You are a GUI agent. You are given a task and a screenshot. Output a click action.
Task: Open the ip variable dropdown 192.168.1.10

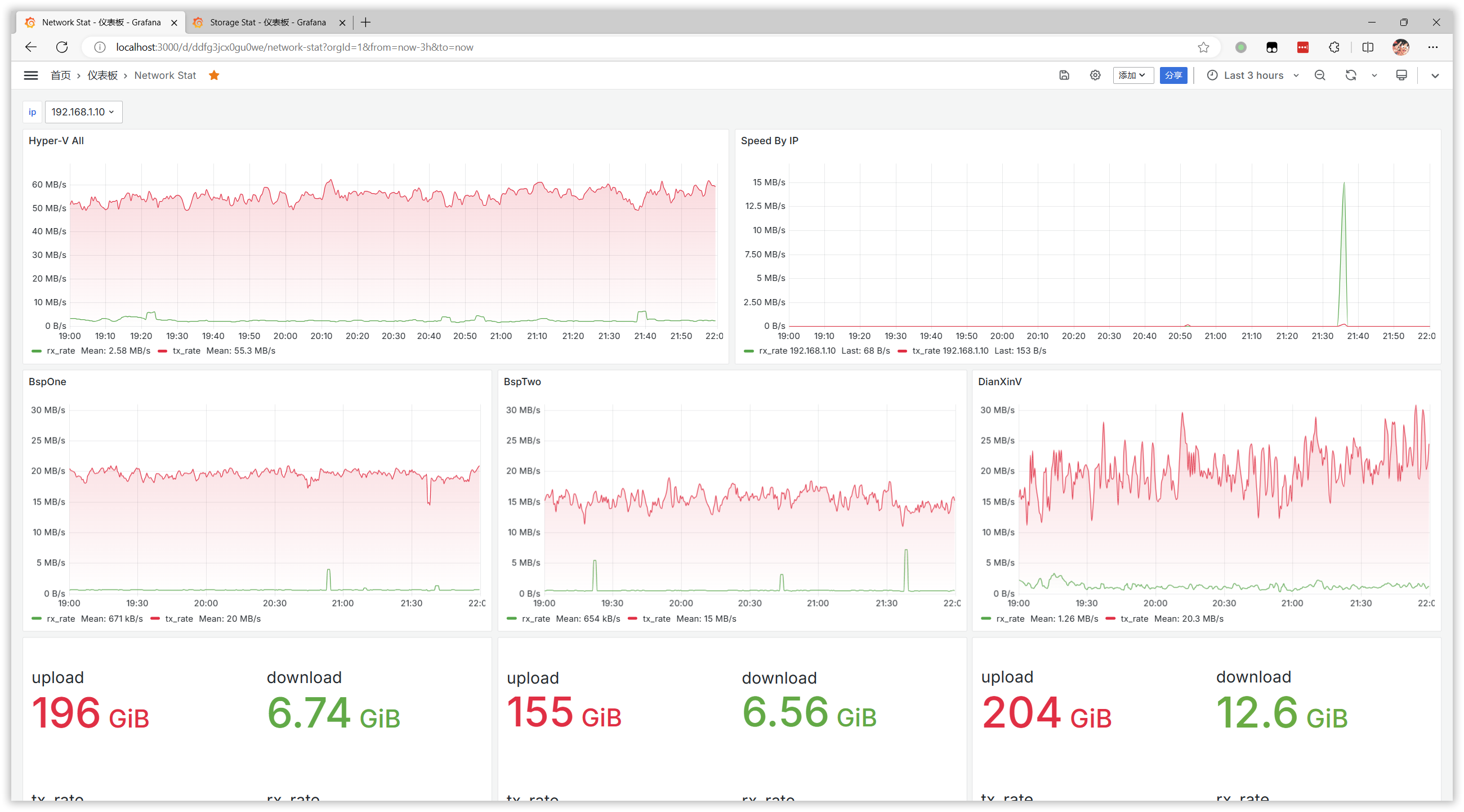pos(83,112)
